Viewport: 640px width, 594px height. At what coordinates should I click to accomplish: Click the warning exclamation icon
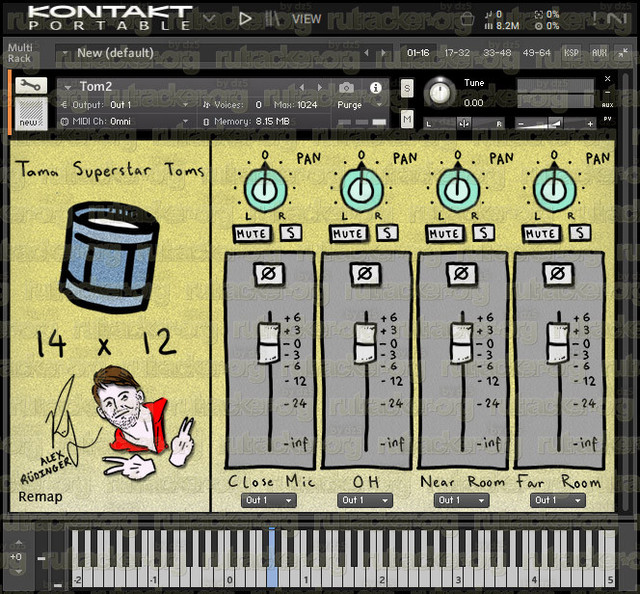595,18
